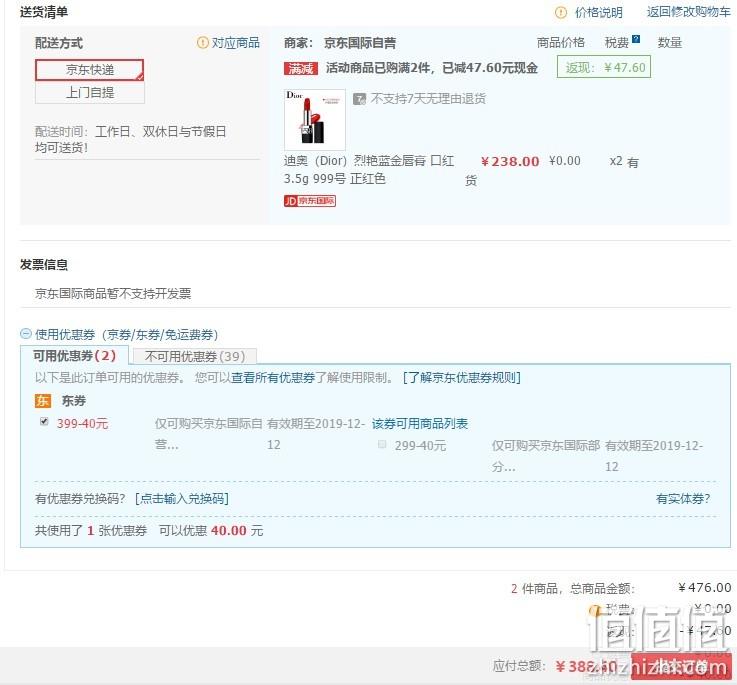Screen dimensions: 737x685
Task: Choose 上门自提 pickup option
Action: click(89, 93)
